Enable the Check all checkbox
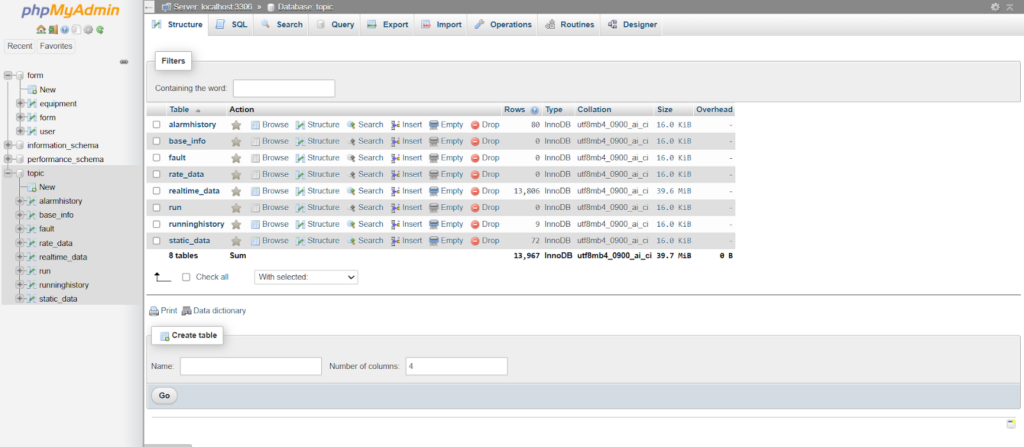The height and width of the screenshot is (447, 1024). (186, 277)
